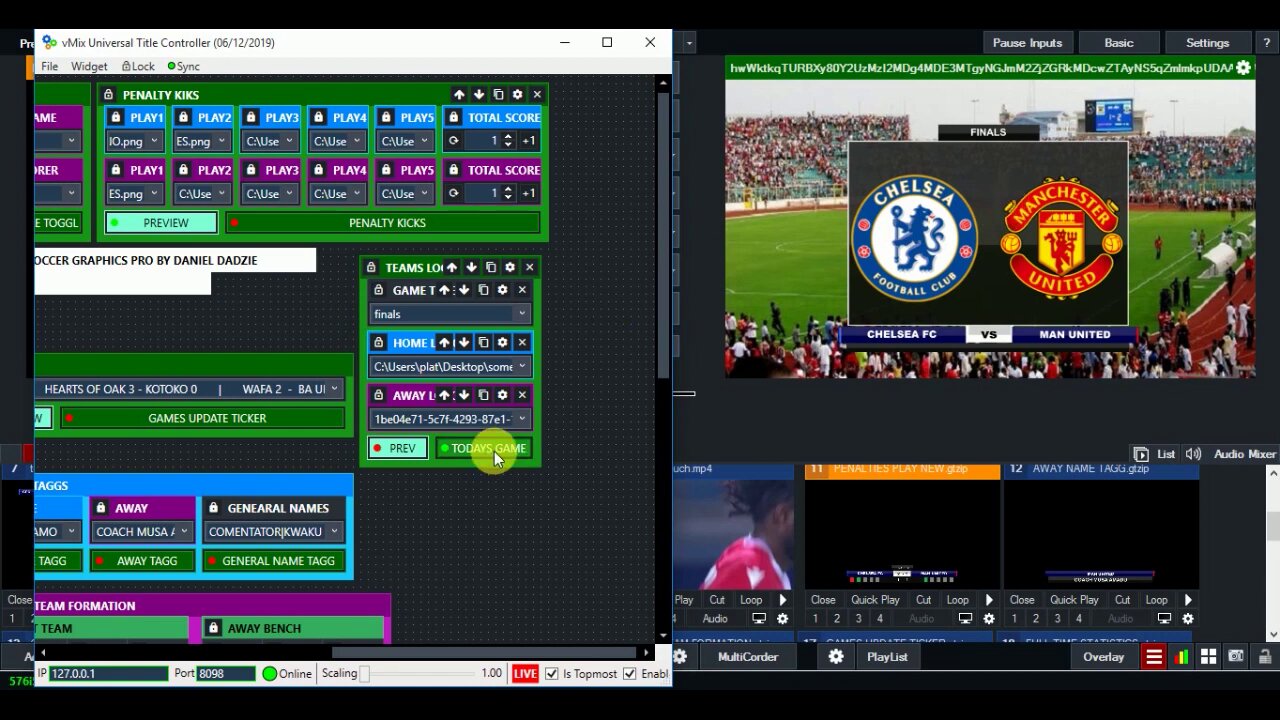The height and width of the screenshot is (720, 1280).
Task: Move the Home L row down
Action: click(463, 343)
